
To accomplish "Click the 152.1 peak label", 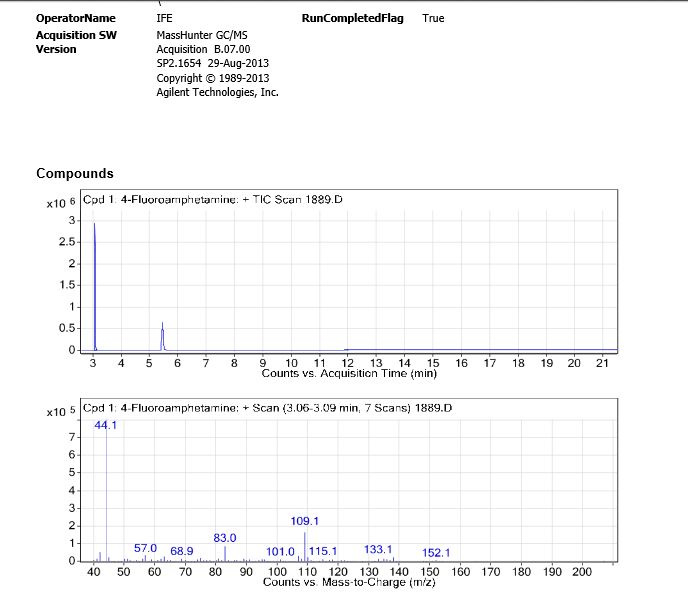I will click(x=436, y=553).
